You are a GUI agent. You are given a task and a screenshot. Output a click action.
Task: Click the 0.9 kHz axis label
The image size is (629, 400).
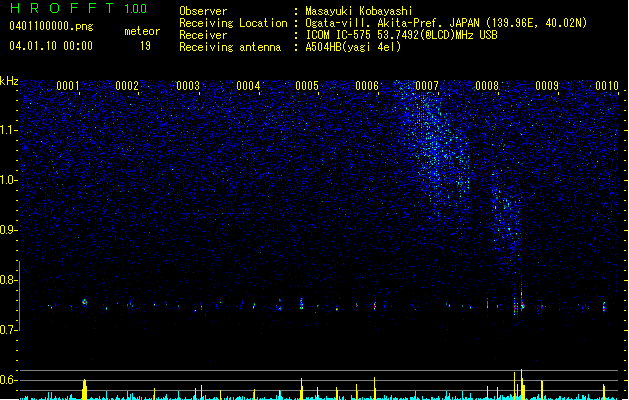pos(8,230)
